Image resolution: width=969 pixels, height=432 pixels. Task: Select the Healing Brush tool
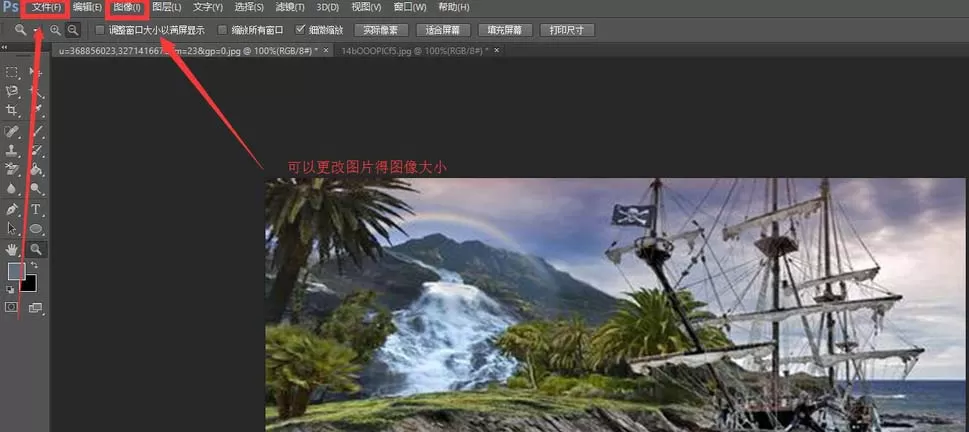click(x=11, y=131)
